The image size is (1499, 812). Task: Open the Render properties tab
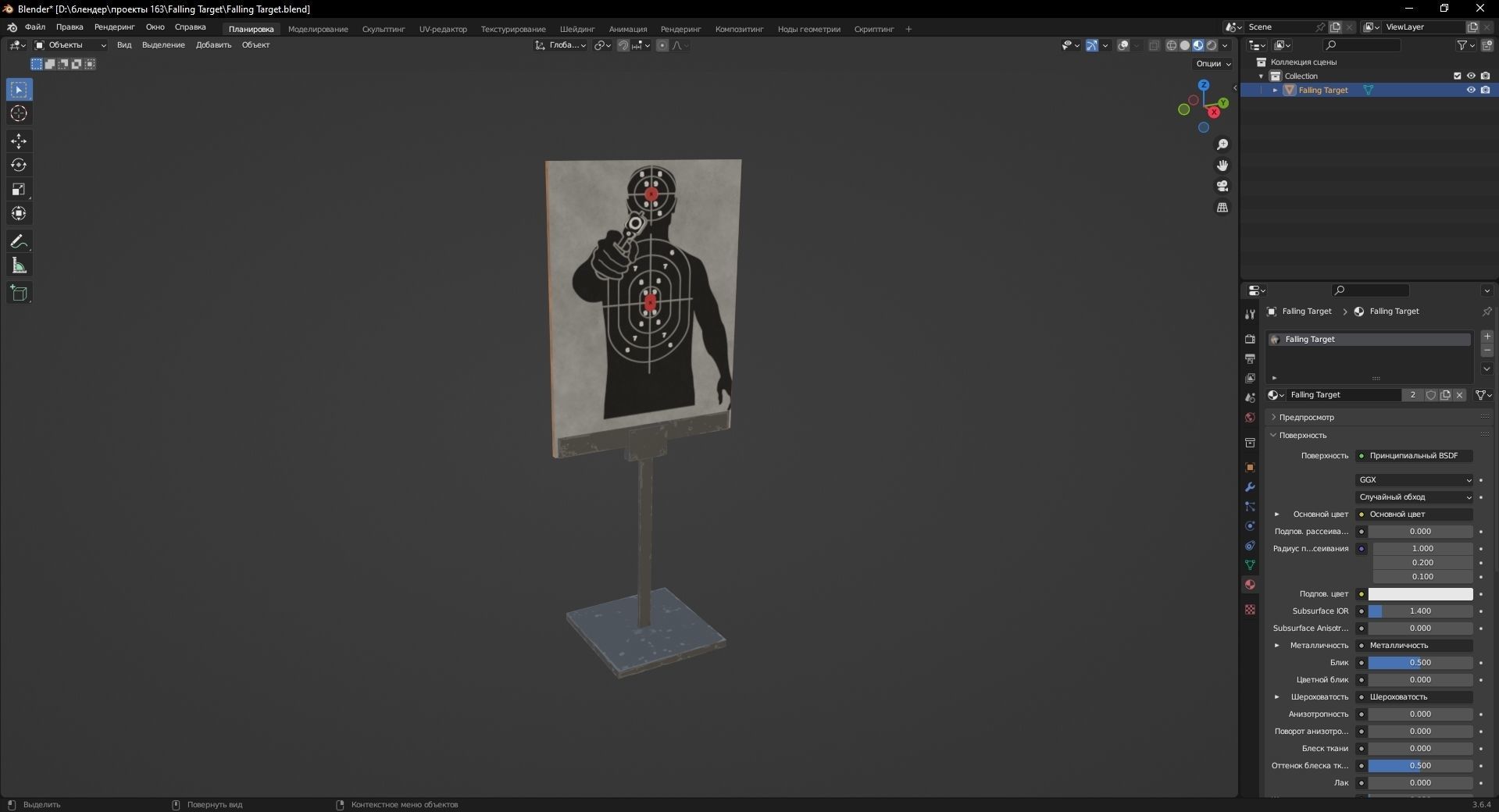point(1250,339)
